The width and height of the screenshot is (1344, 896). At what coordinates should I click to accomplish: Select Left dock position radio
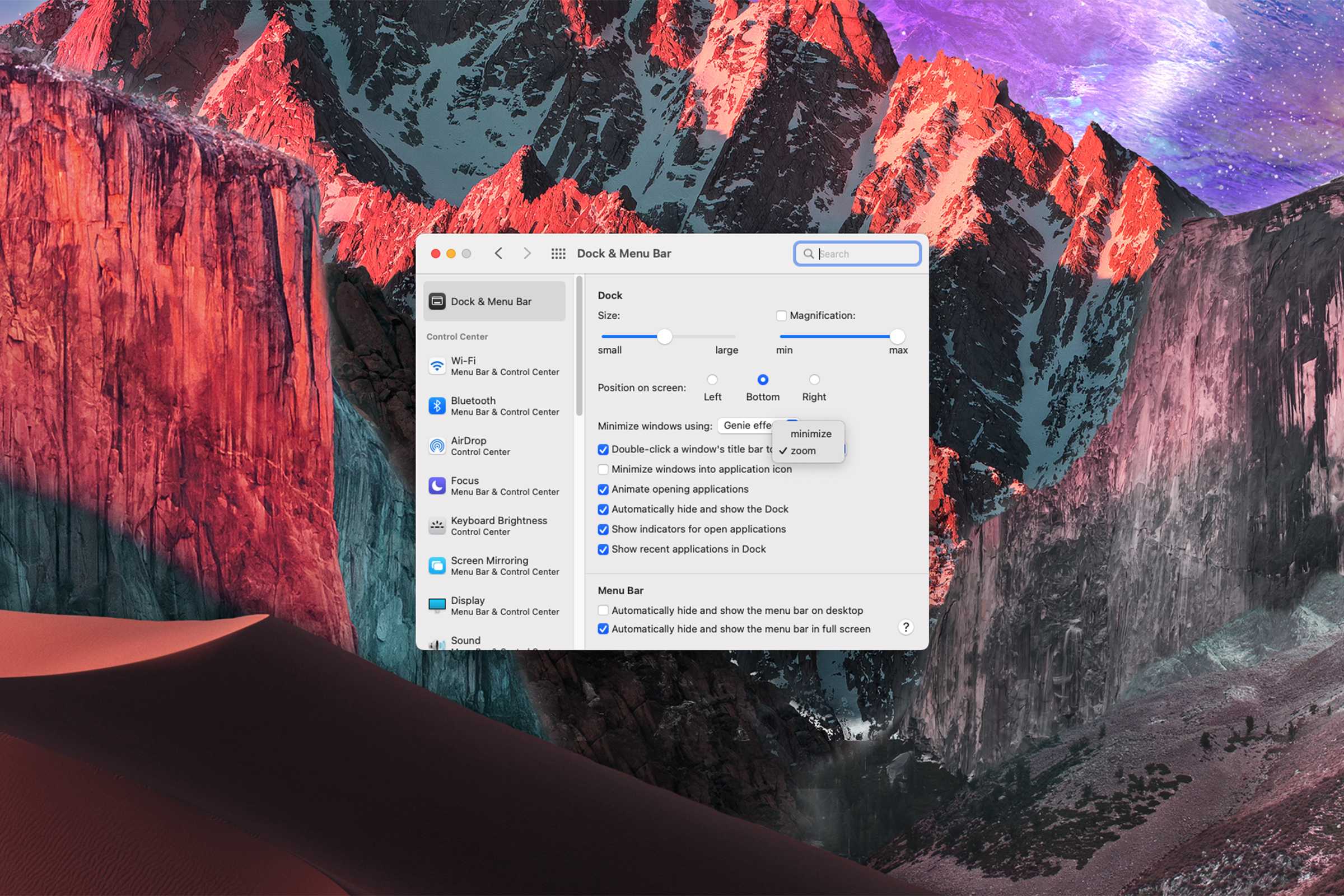(712, 380)
